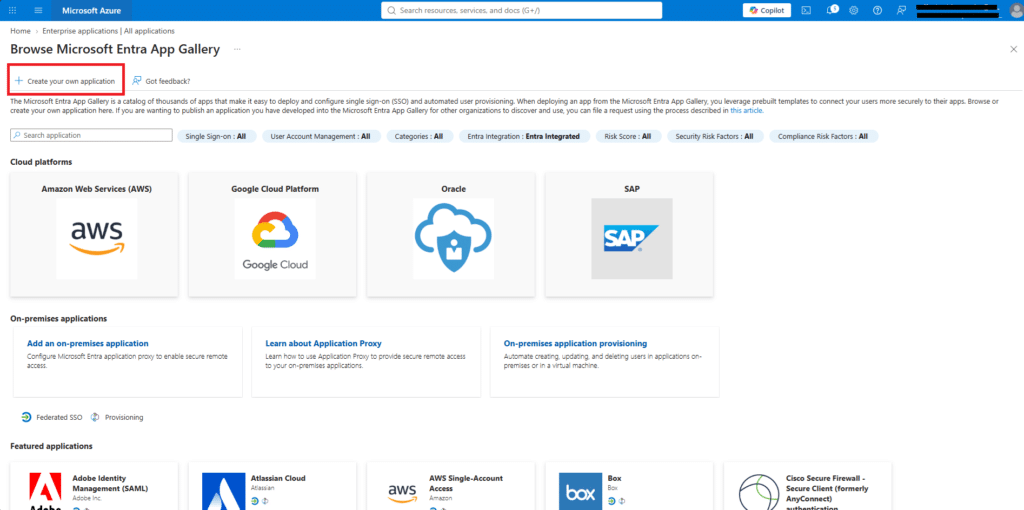1024x510 pixels.
Task: Open Entra Integration filter
Action: (523, 136)
